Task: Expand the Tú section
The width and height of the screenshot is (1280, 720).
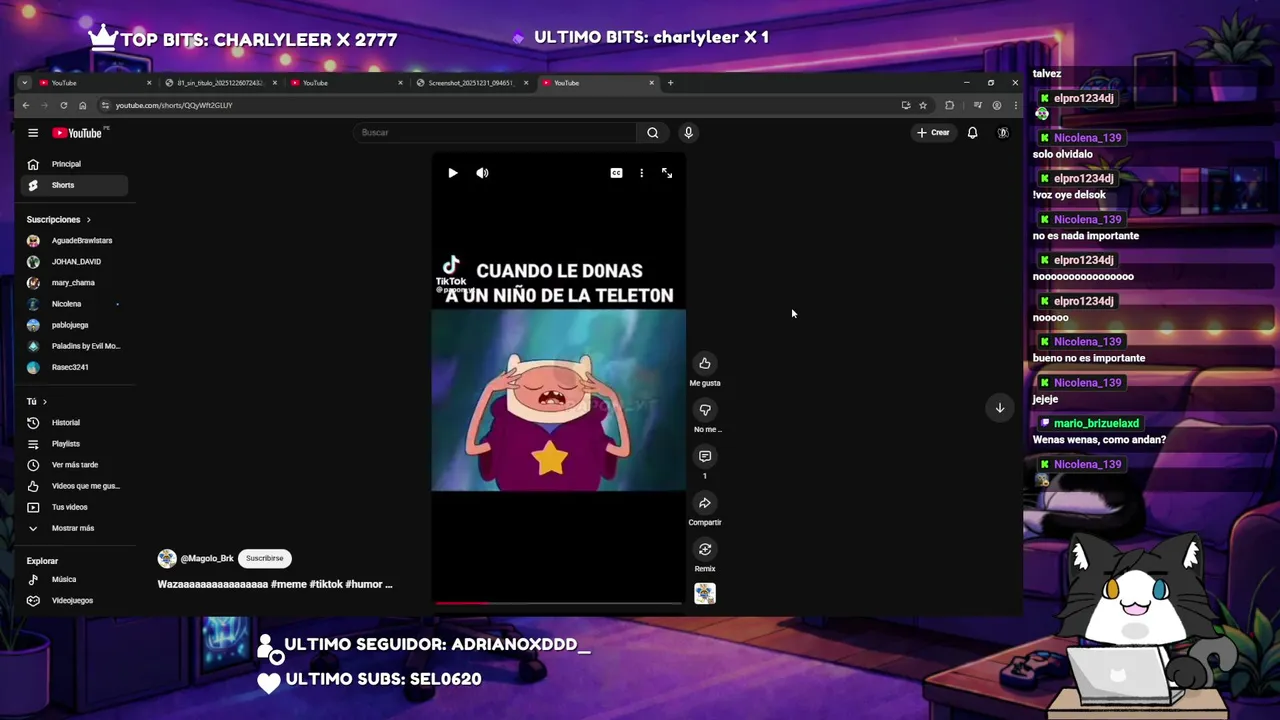Action: coord(37,402)
